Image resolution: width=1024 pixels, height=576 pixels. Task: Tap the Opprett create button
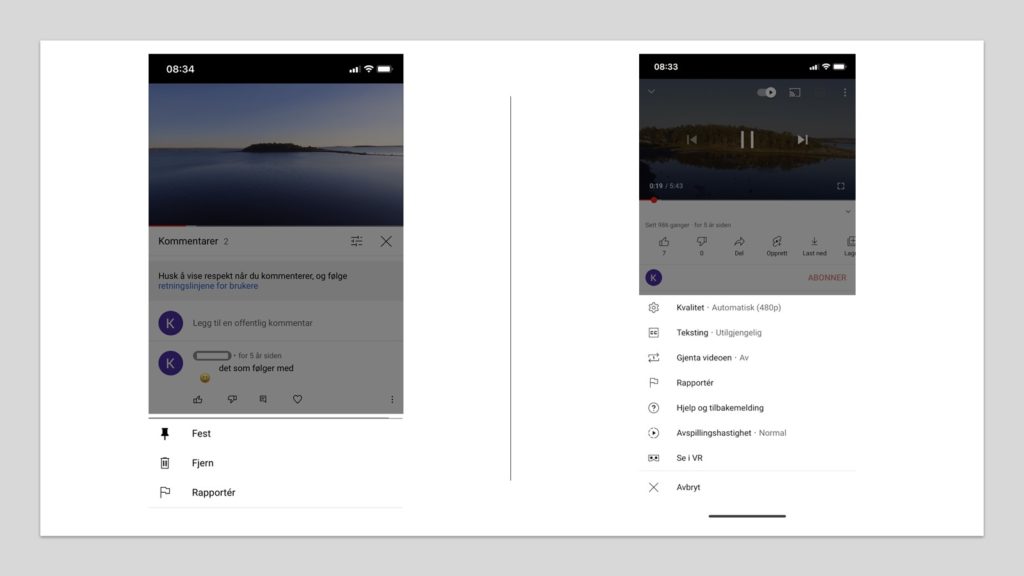coord(776,246)
